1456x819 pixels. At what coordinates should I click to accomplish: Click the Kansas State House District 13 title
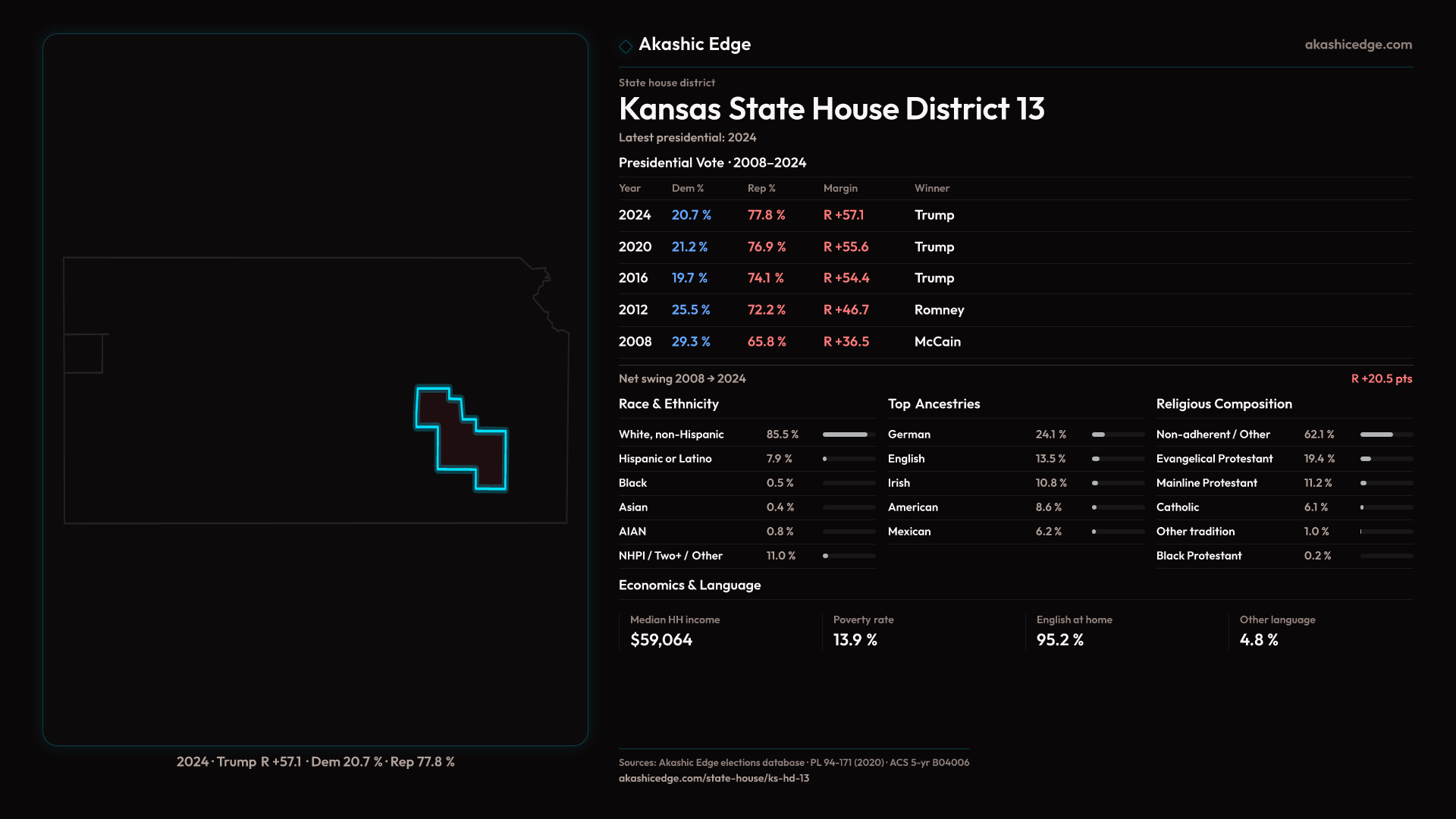pos(831,109)
